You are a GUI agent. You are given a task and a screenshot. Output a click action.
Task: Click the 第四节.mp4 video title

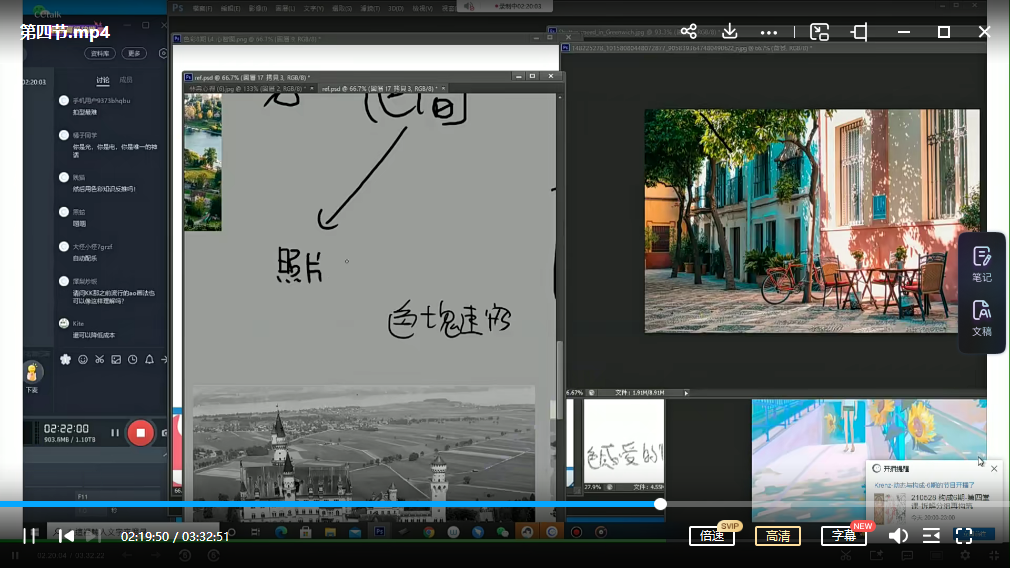64,32
